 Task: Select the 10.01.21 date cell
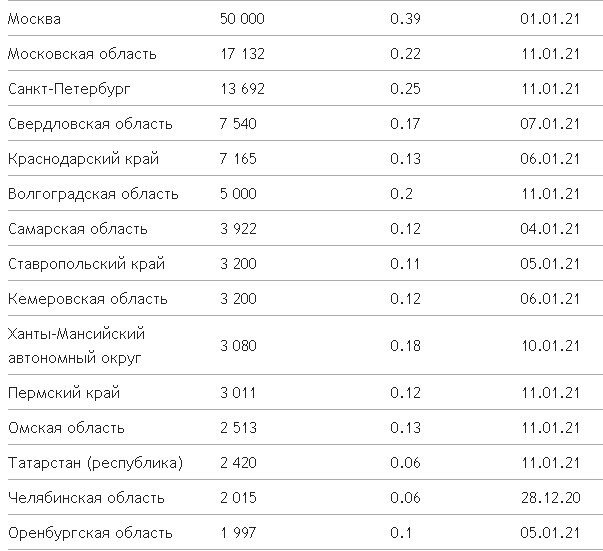550,346
